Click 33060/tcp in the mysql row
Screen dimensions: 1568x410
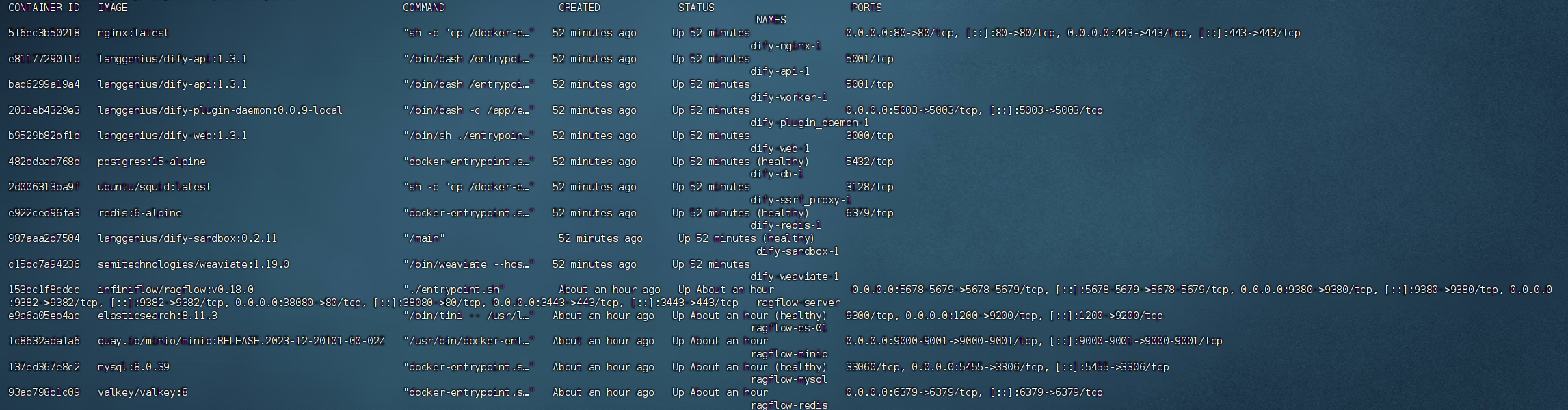click(x=873, y=367)
